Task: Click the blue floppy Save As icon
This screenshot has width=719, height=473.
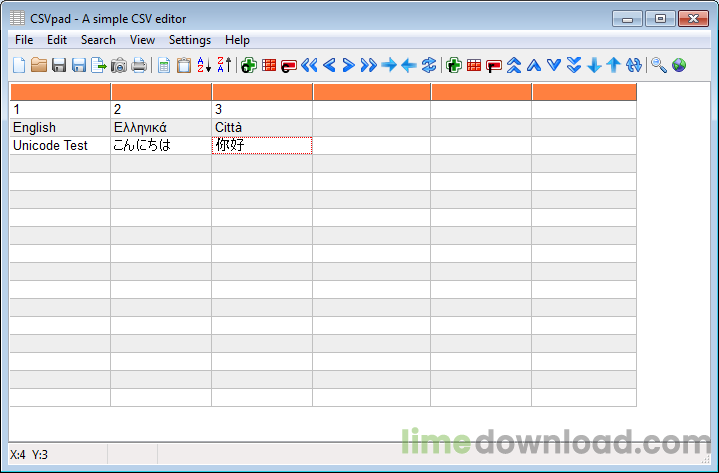Action: (79, 66)
